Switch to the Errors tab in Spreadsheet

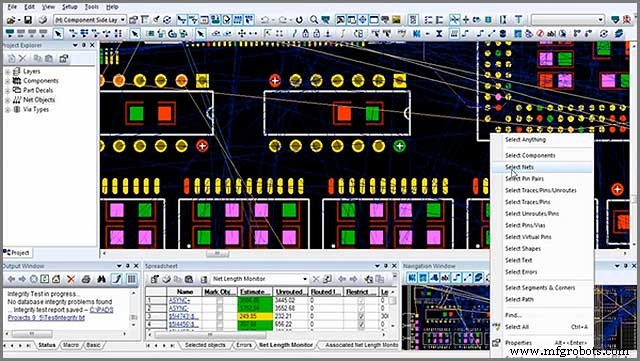tap(244, 345)
